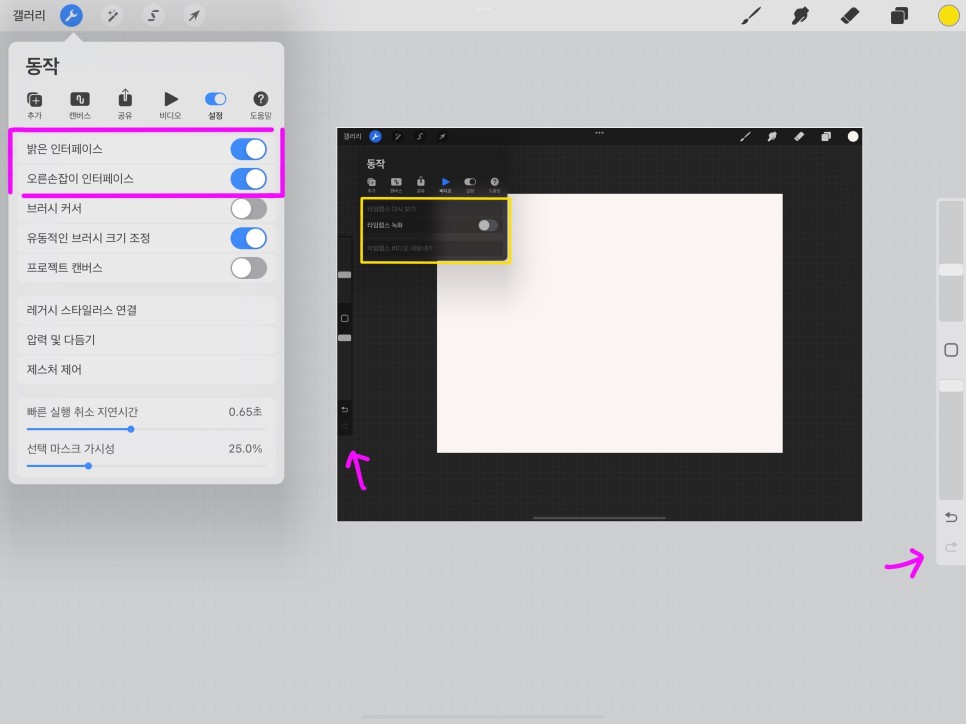Click eraser icon in the dark-interface screenshot
This screenshot has height=724, width=966.
click(799, 136)
